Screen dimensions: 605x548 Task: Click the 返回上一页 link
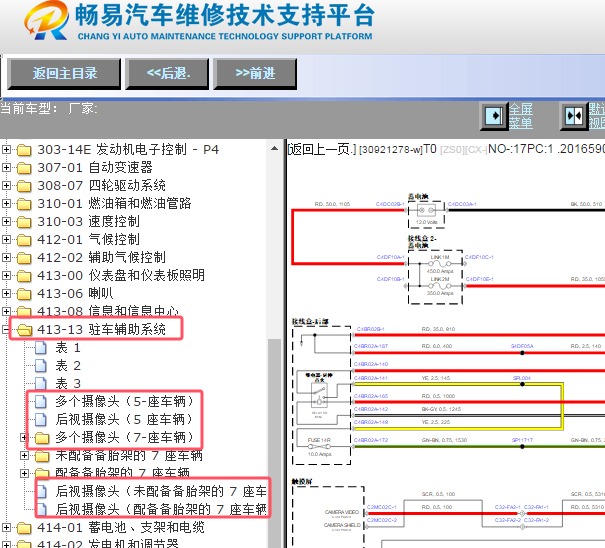pos(322,149)
